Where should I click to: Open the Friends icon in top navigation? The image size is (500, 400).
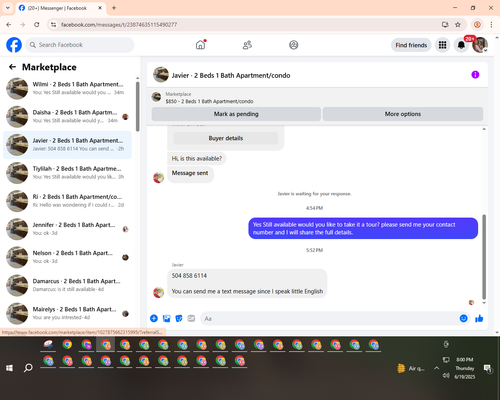click(x=247, y=45)
